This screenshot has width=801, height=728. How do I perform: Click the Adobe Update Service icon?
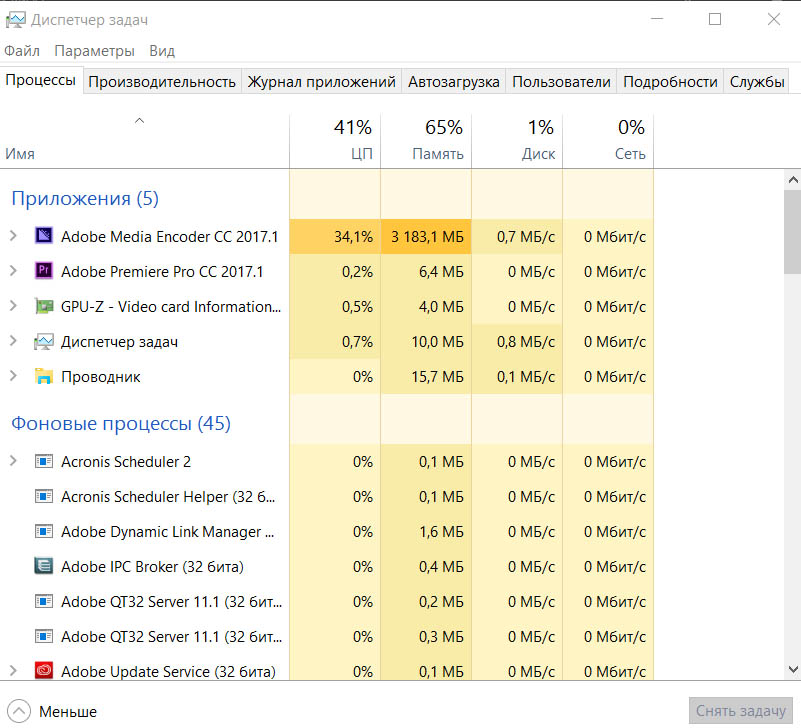[x=44, y=671]
